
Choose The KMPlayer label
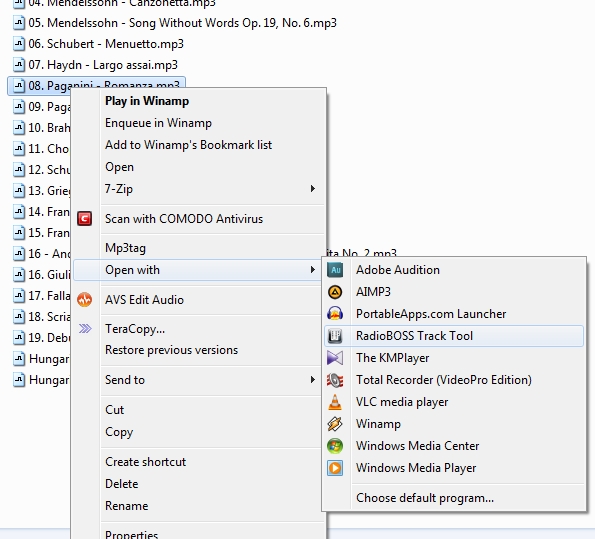coord(392,358)
